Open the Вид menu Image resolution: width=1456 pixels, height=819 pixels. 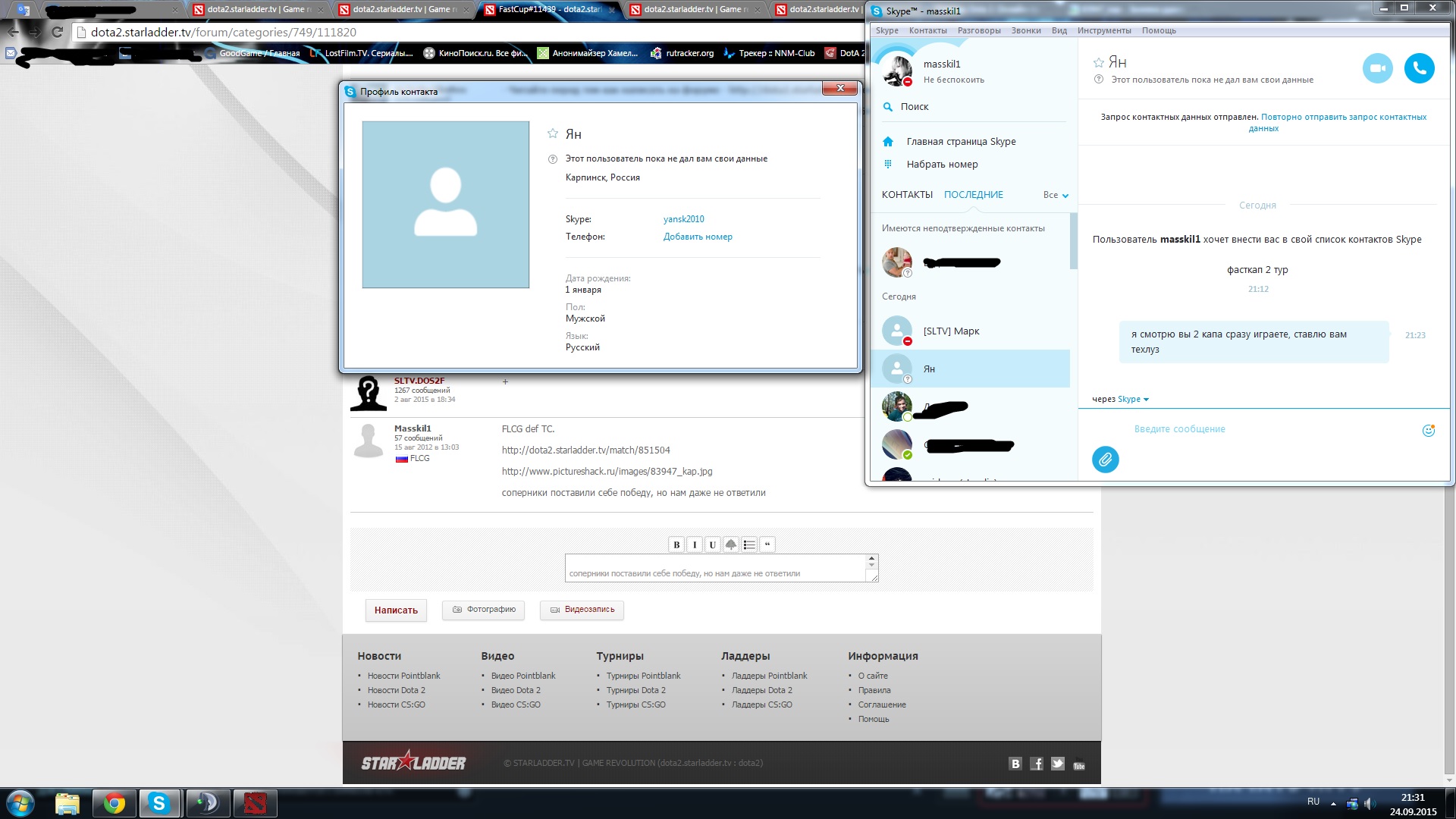tap(1059, 30)
